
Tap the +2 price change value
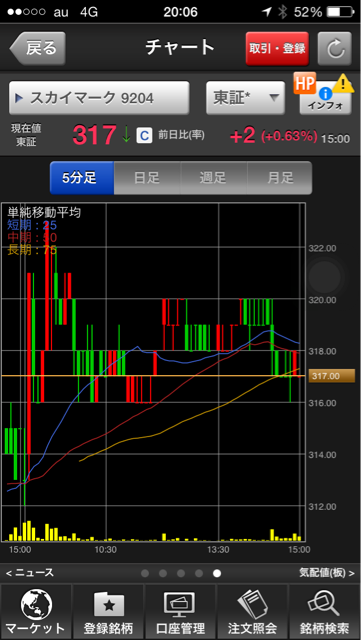(x=243, y=136)
